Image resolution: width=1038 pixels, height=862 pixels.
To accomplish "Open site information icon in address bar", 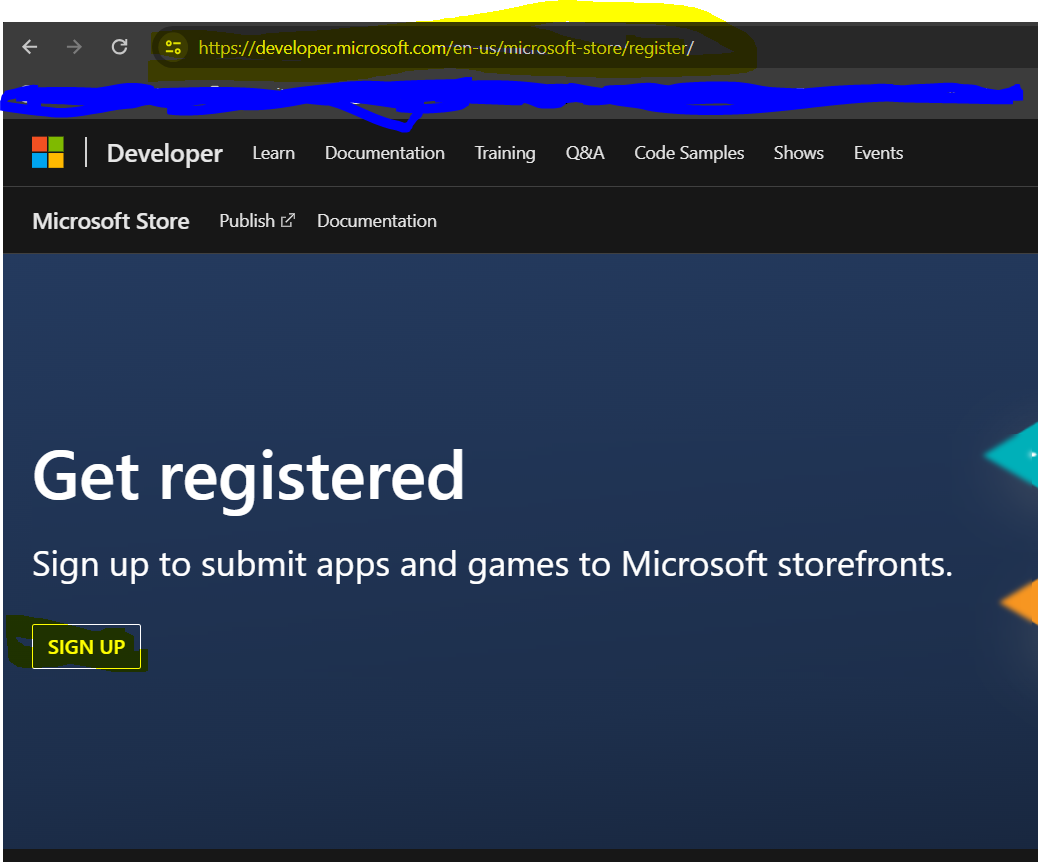I will point(173,48).
